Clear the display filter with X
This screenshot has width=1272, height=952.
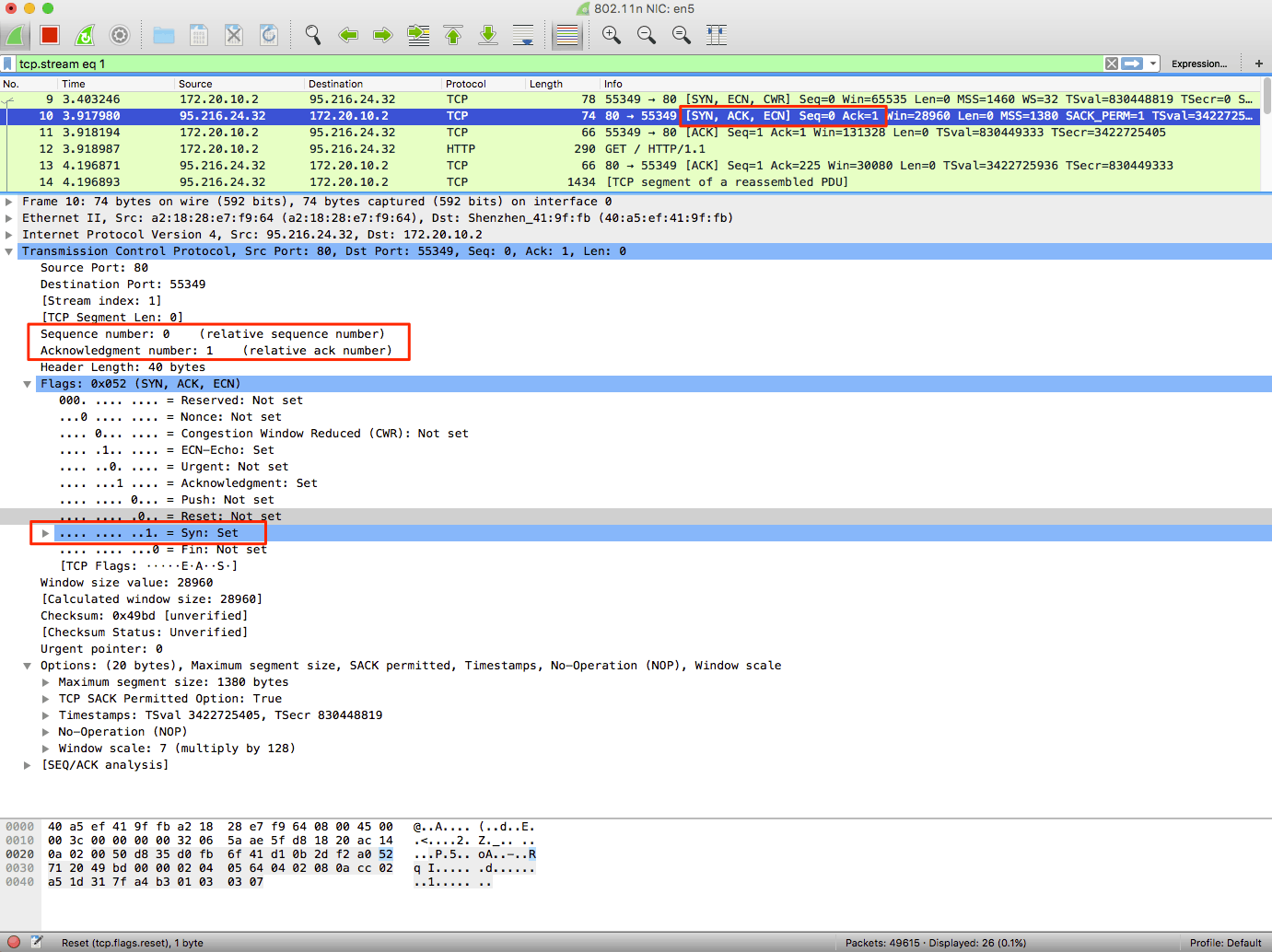(x=1112, y=64)
